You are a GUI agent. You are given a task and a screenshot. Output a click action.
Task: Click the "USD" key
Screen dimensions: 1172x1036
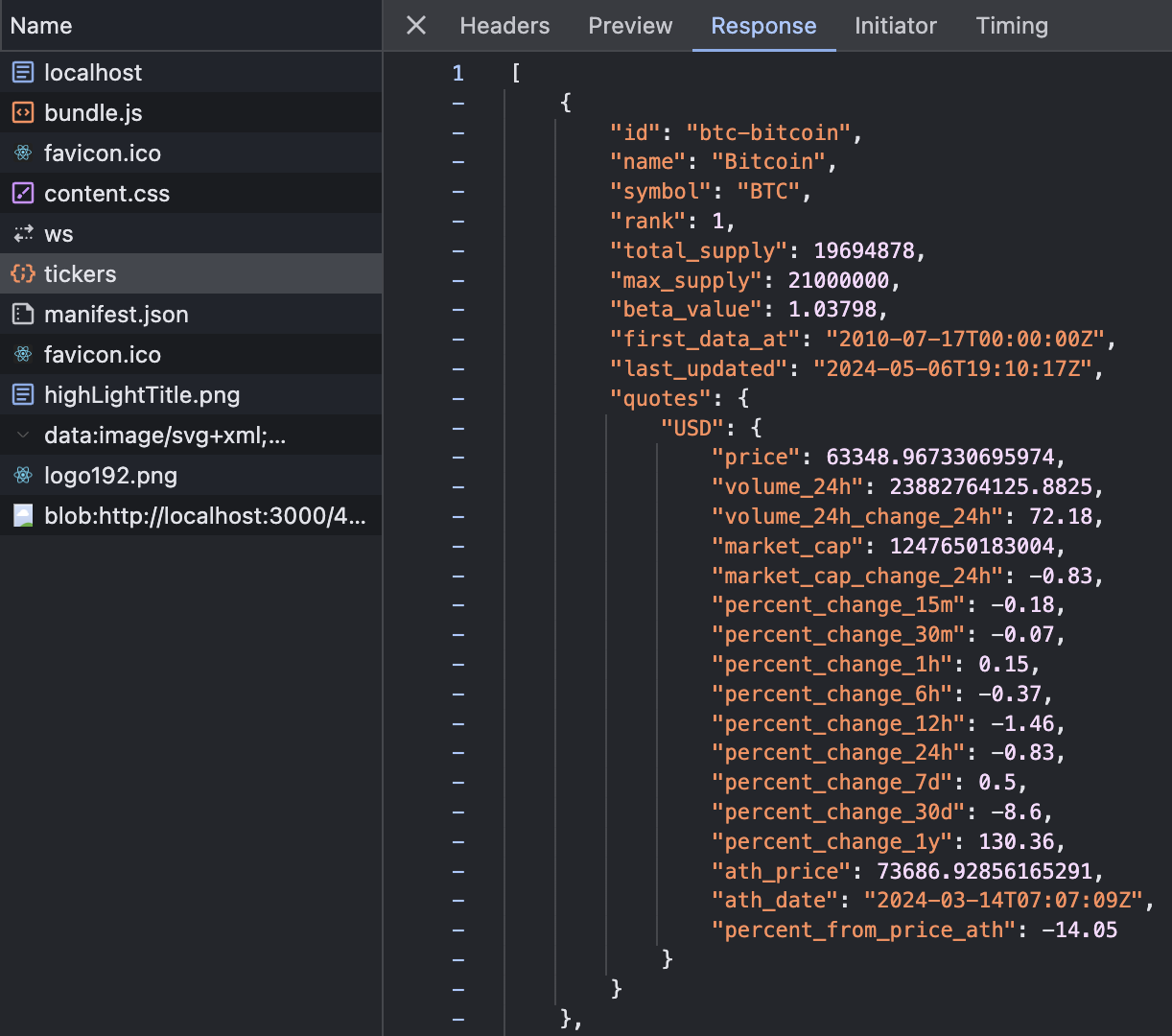point(691,429)
